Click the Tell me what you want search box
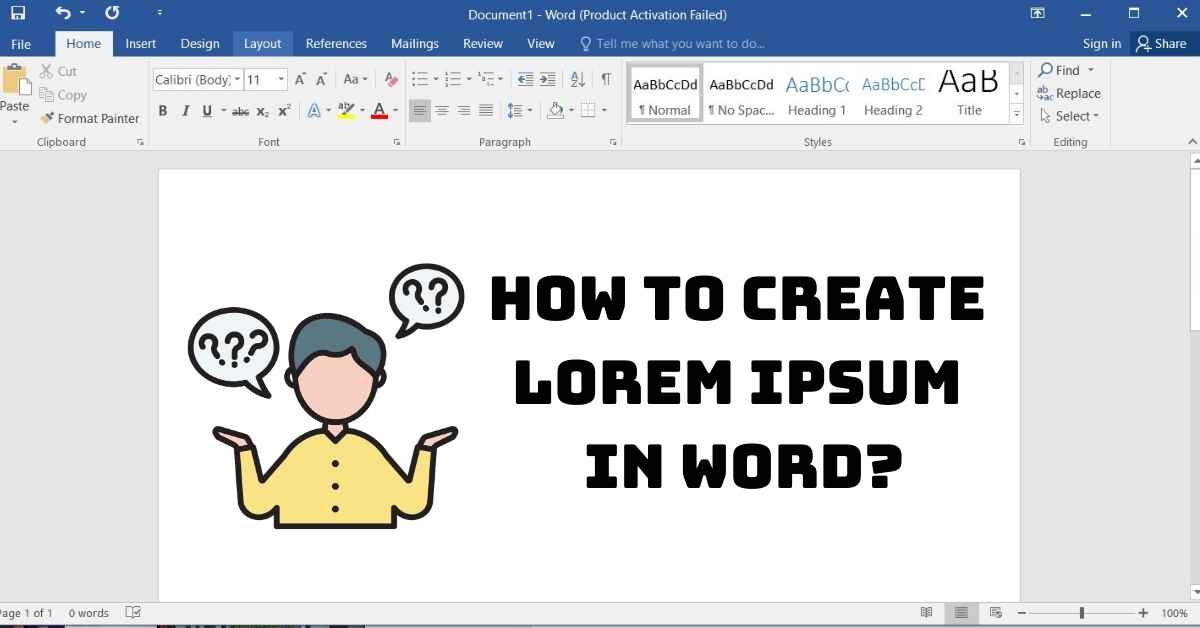The image size is (1200, 628). pyautogui.click(x=680, y=44)
